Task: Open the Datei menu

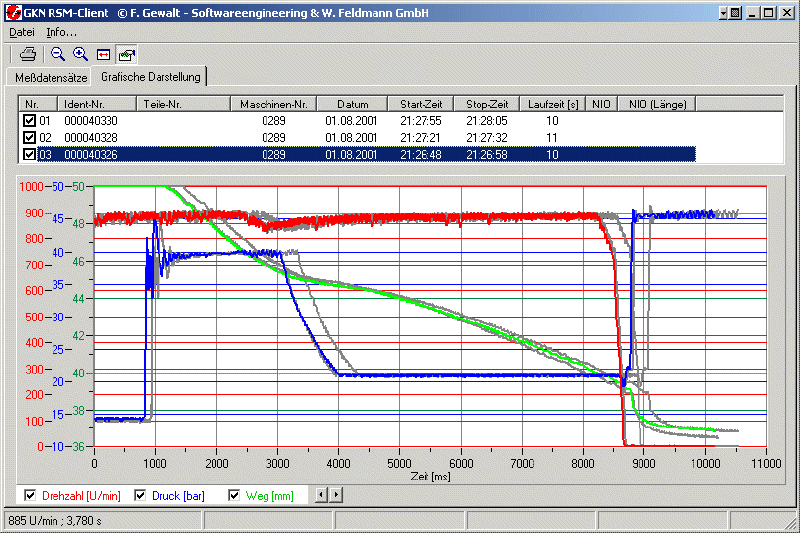Action: [x=21, y=32]
